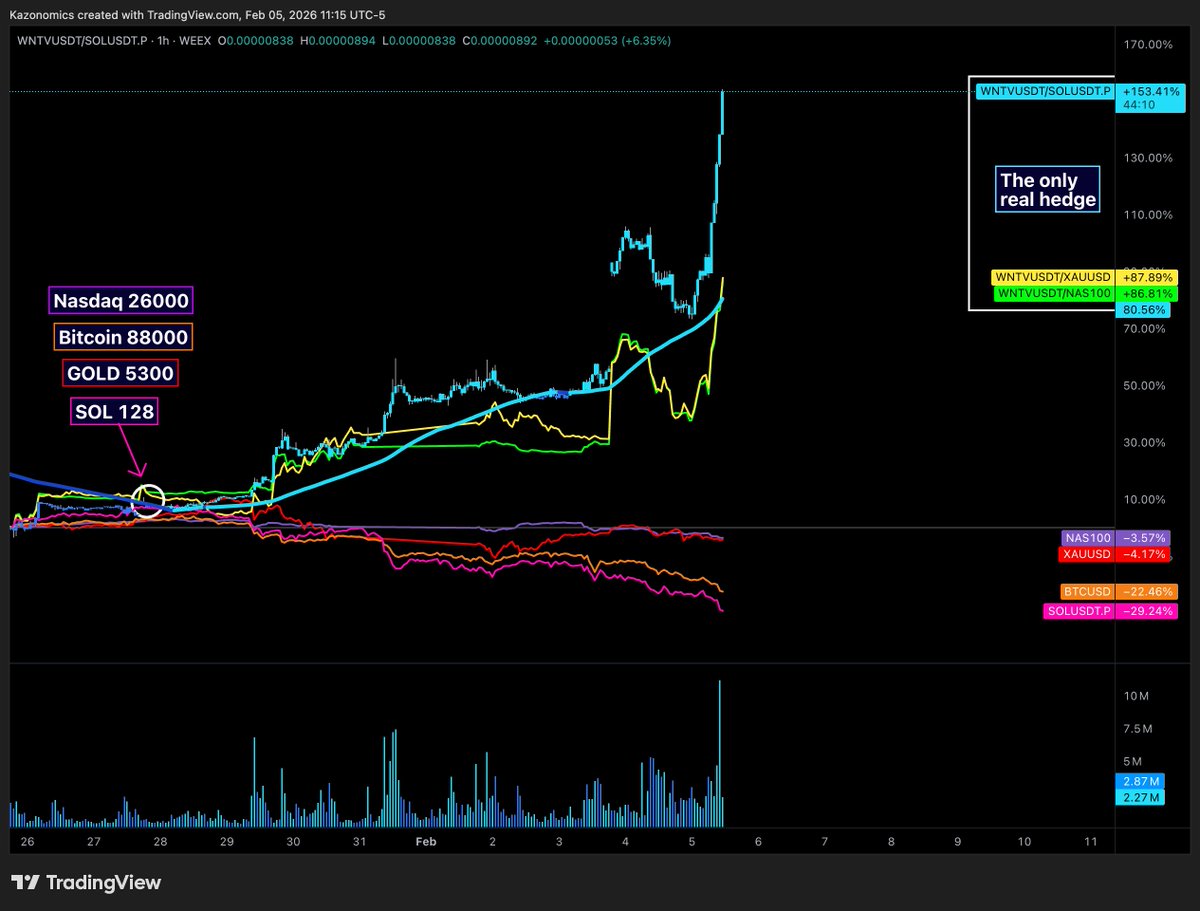Click the WNTVUSDT/NAS100 series label
Screen dimensions: 1200x911
tap(1053, 294)
